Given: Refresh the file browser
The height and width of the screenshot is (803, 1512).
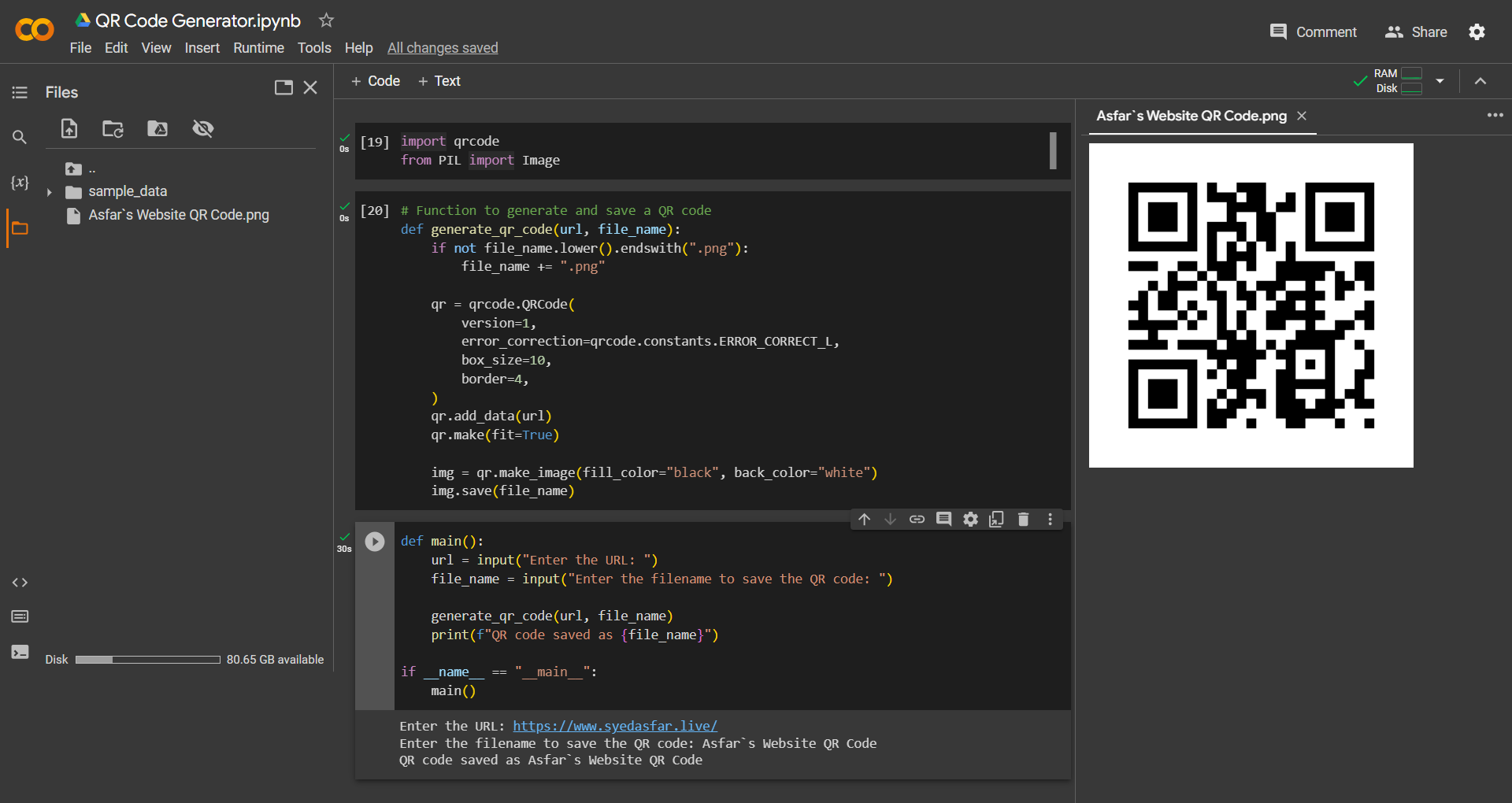Looking at the screenshot, I should [113, 128].
